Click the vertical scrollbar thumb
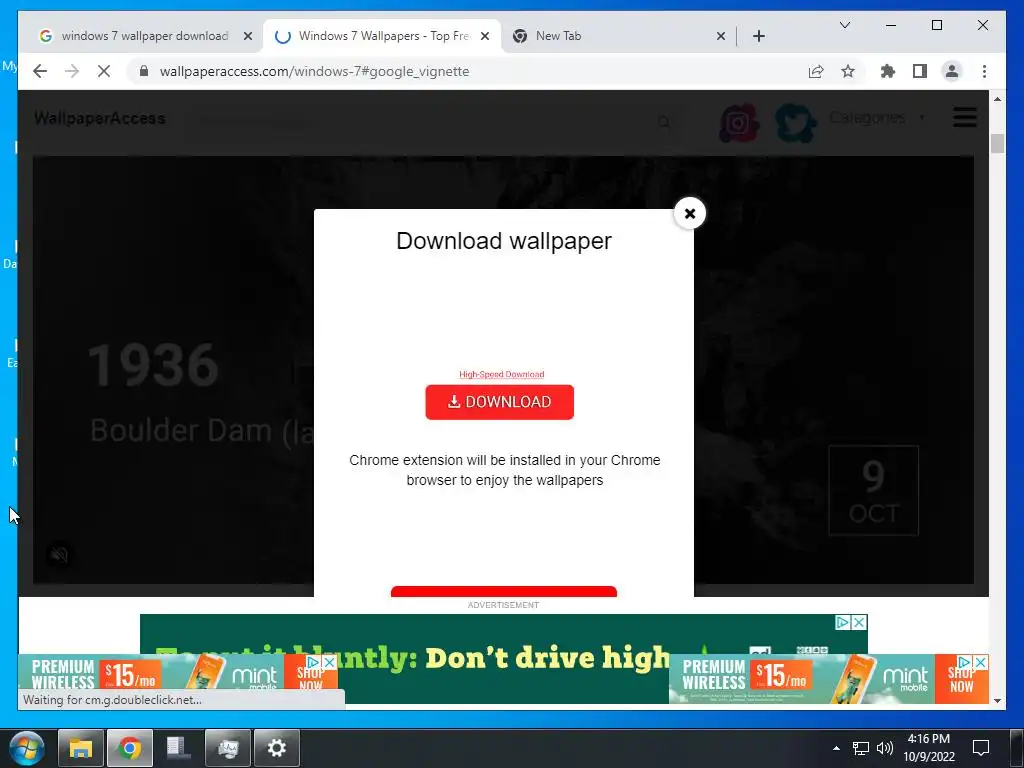Screen dimensions: 1024x768 coord(997,143)
